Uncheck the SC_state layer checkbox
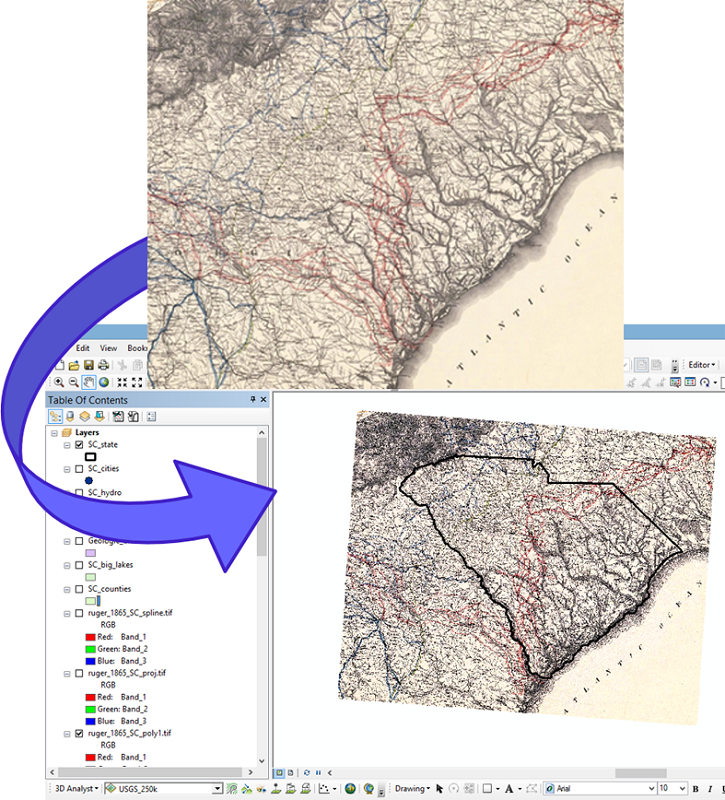This screenshot has height=800, width=725. (79, 444)
